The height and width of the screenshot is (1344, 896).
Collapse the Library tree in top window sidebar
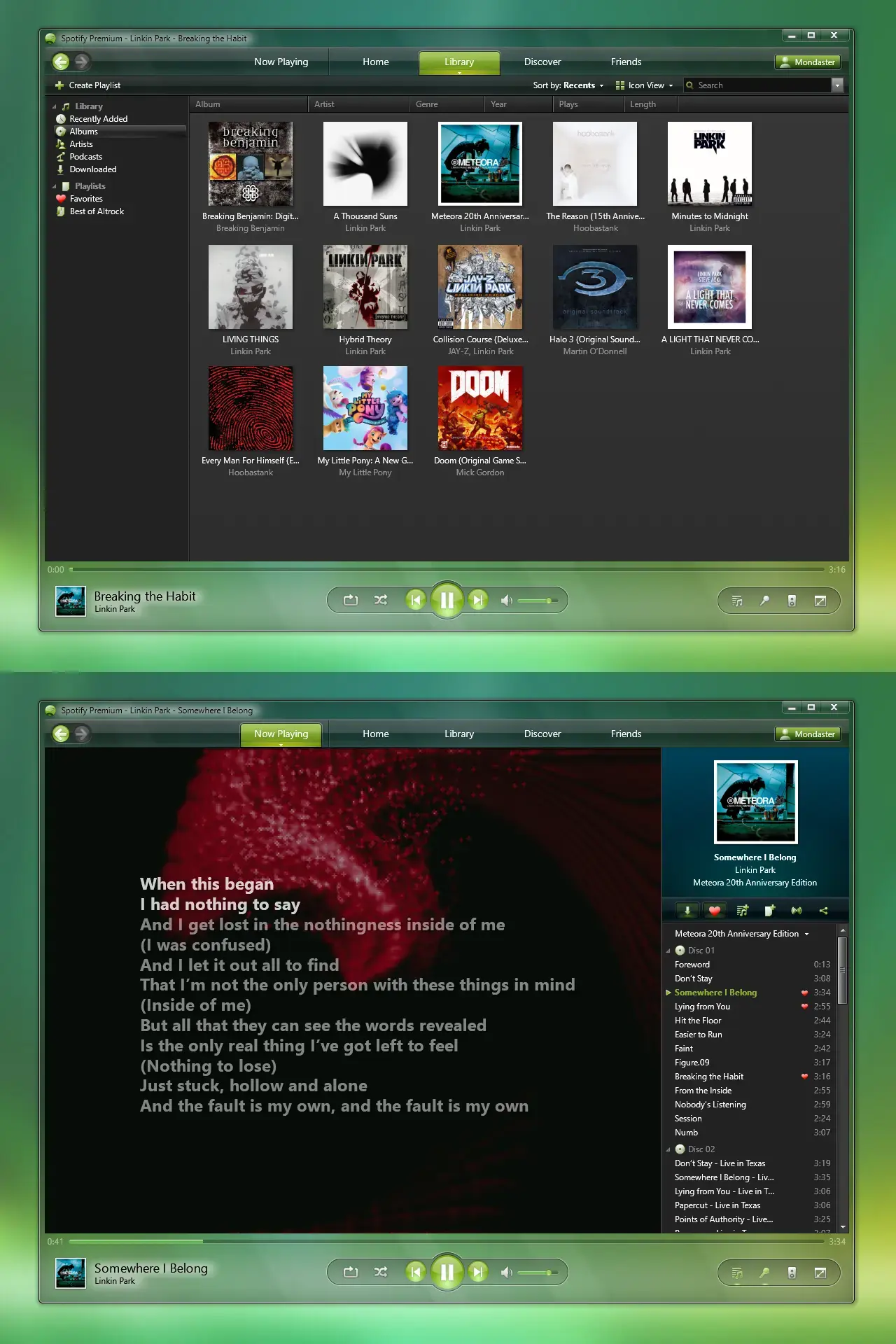[54, 106]
